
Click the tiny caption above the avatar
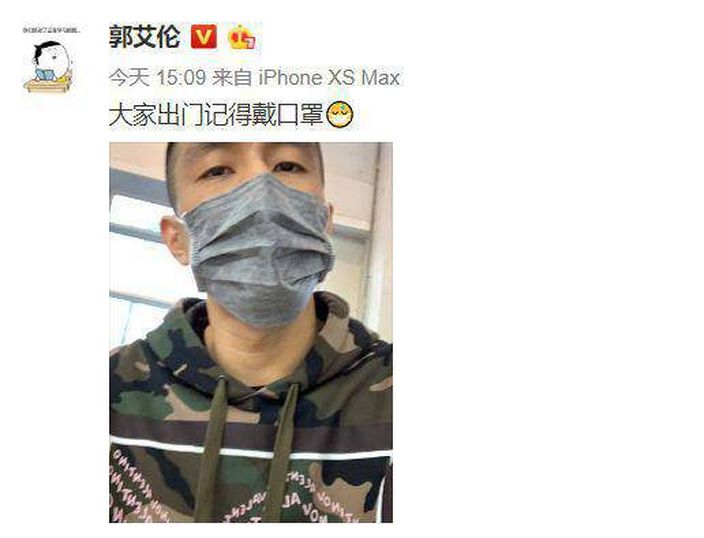click(51, 31)
